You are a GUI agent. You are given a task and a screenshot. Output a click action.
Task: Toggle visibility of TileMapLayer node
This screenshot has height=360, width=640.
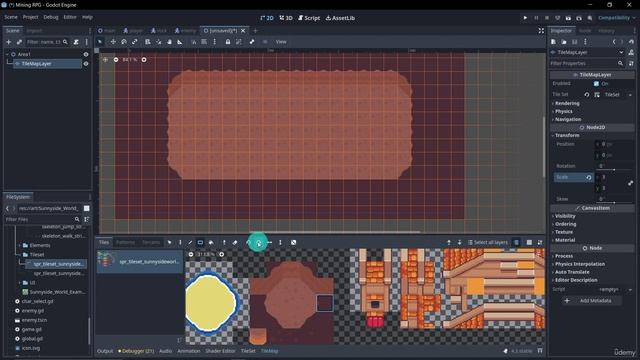(x=86, y=64)
